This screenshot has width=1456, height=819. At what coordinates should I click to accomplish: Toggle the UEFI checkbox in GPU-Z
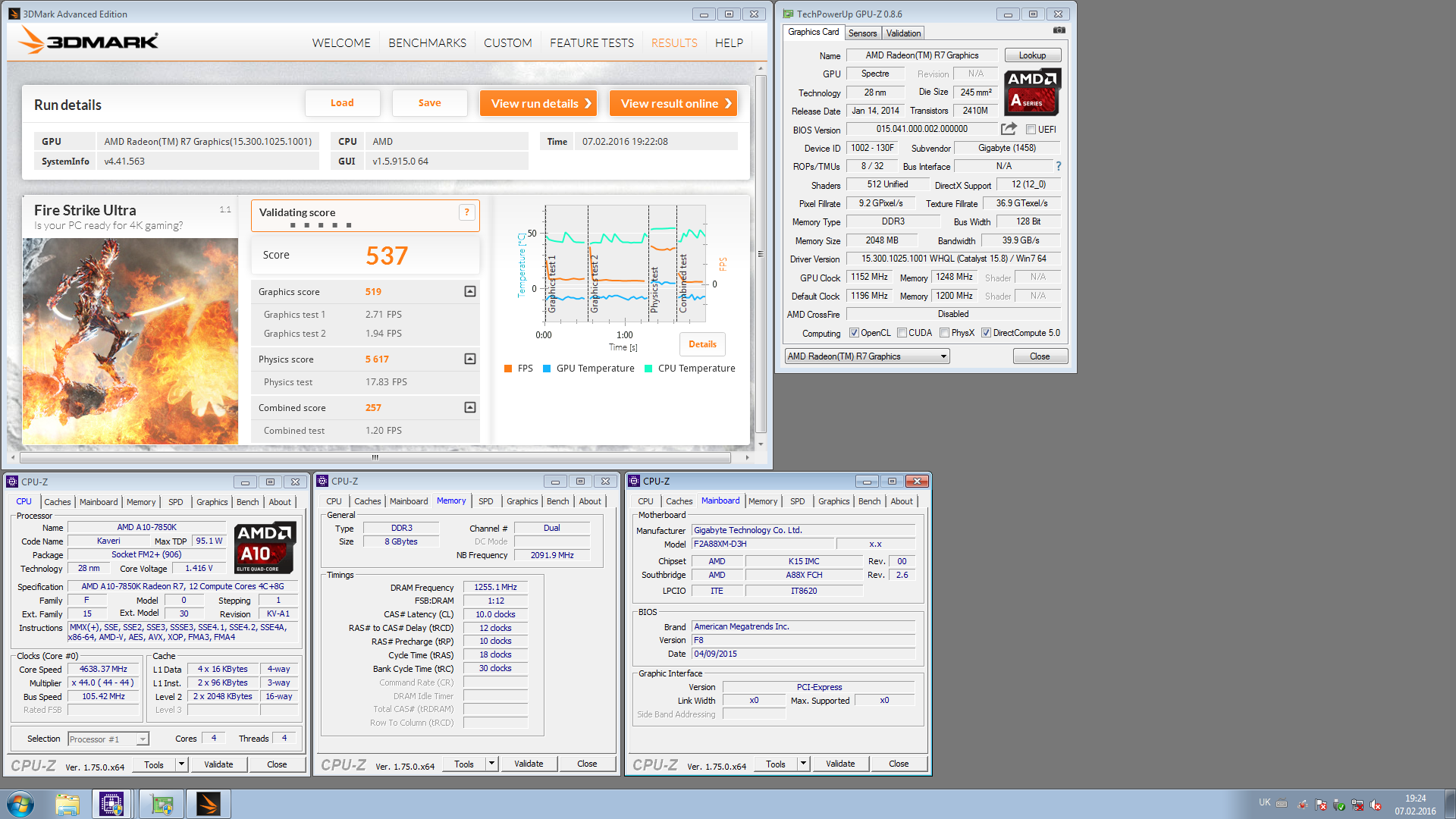tap(1031, 130)
